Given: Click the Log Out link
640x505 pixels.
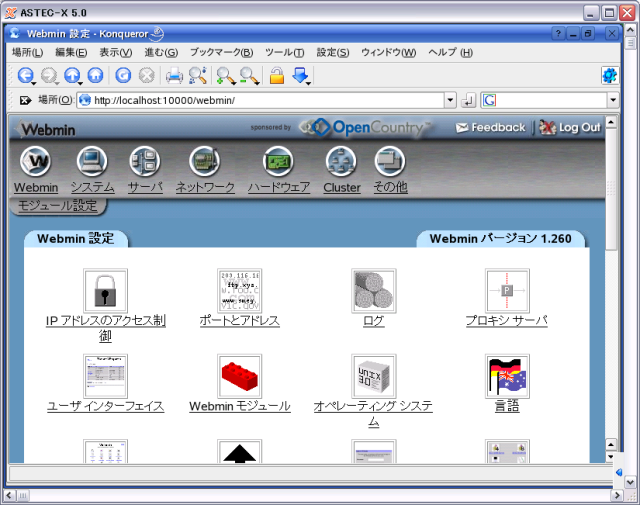Looking at the screenshot, I should tap(570, 128).
